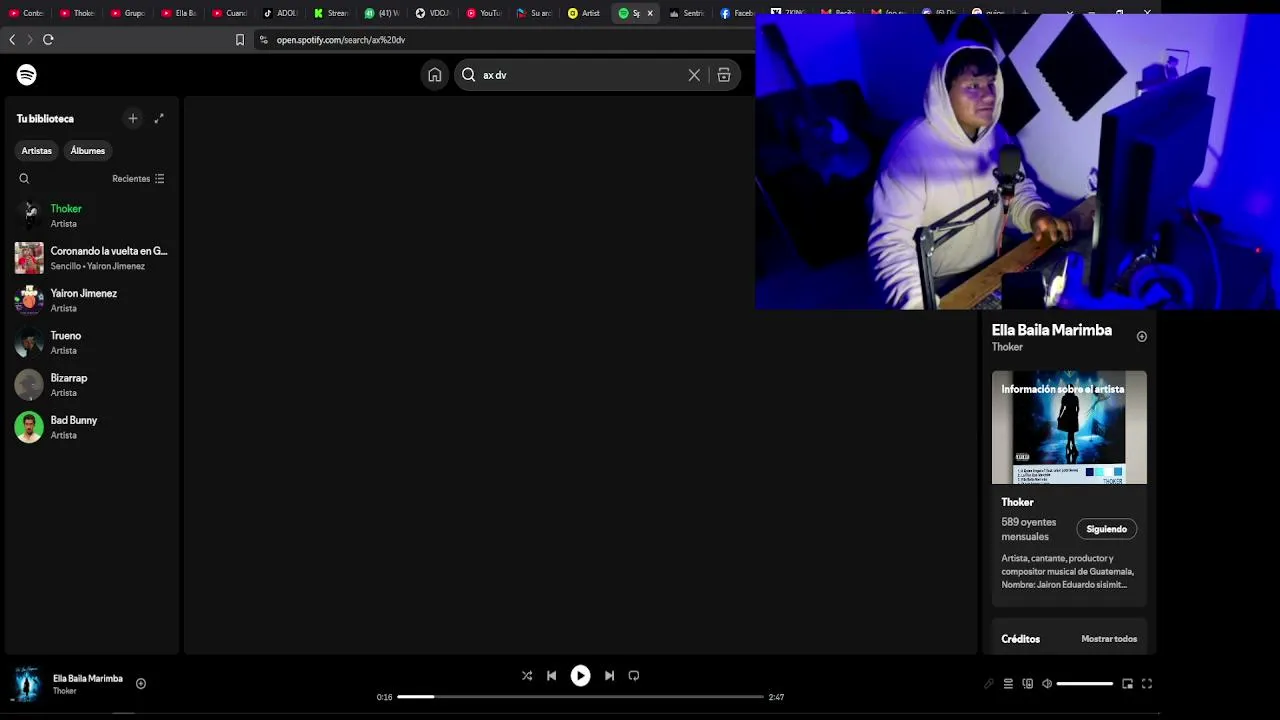1280x720 pixels.
Task: Mute with the speaker icon
Action: point(1047,684)
